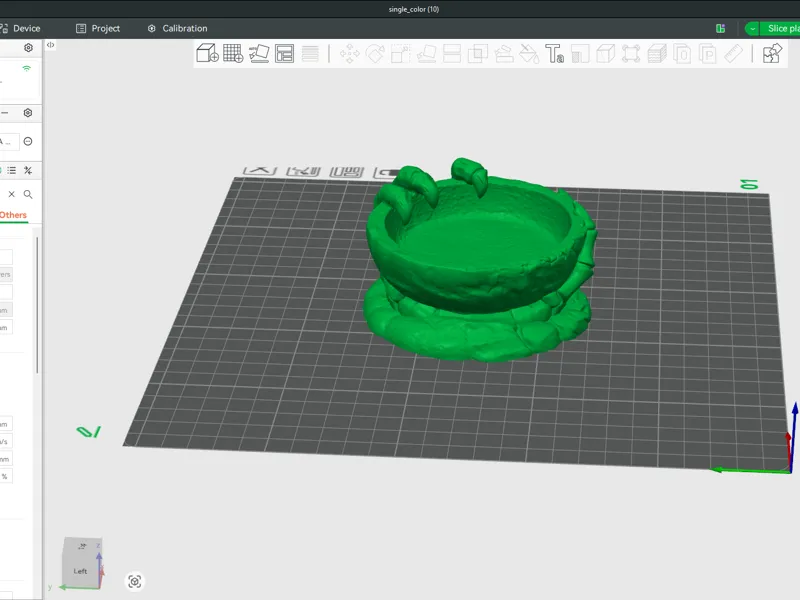
Task: Select the Text shape tool
Action: 555,53
